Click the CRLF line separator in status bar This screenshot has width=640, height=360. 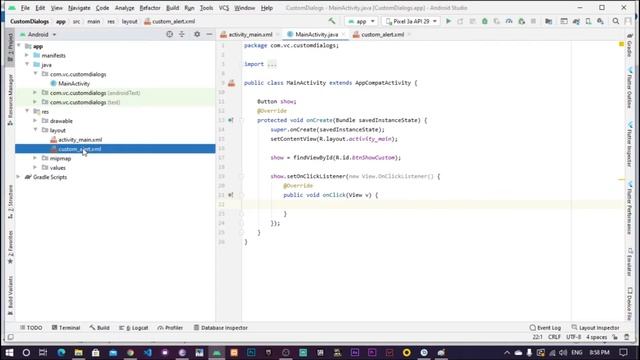tap(554, 337)
